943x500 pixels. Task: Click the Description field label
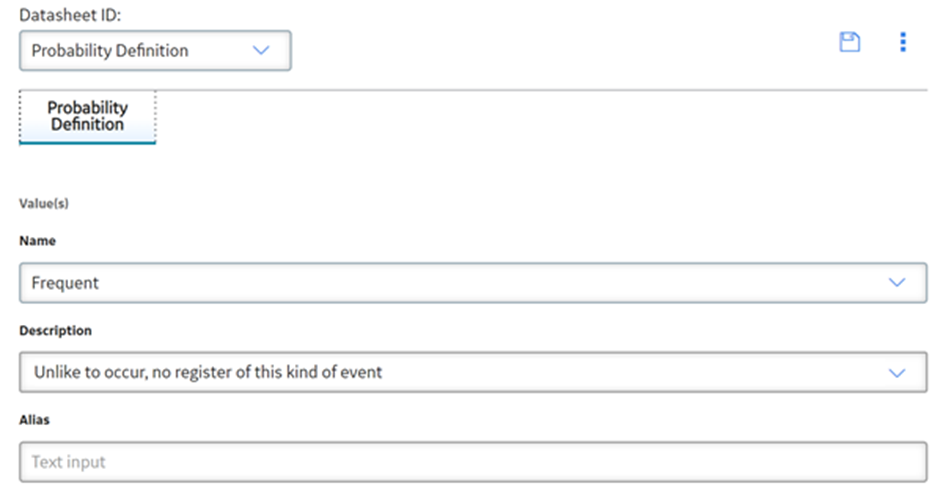(x=55, y=330)
